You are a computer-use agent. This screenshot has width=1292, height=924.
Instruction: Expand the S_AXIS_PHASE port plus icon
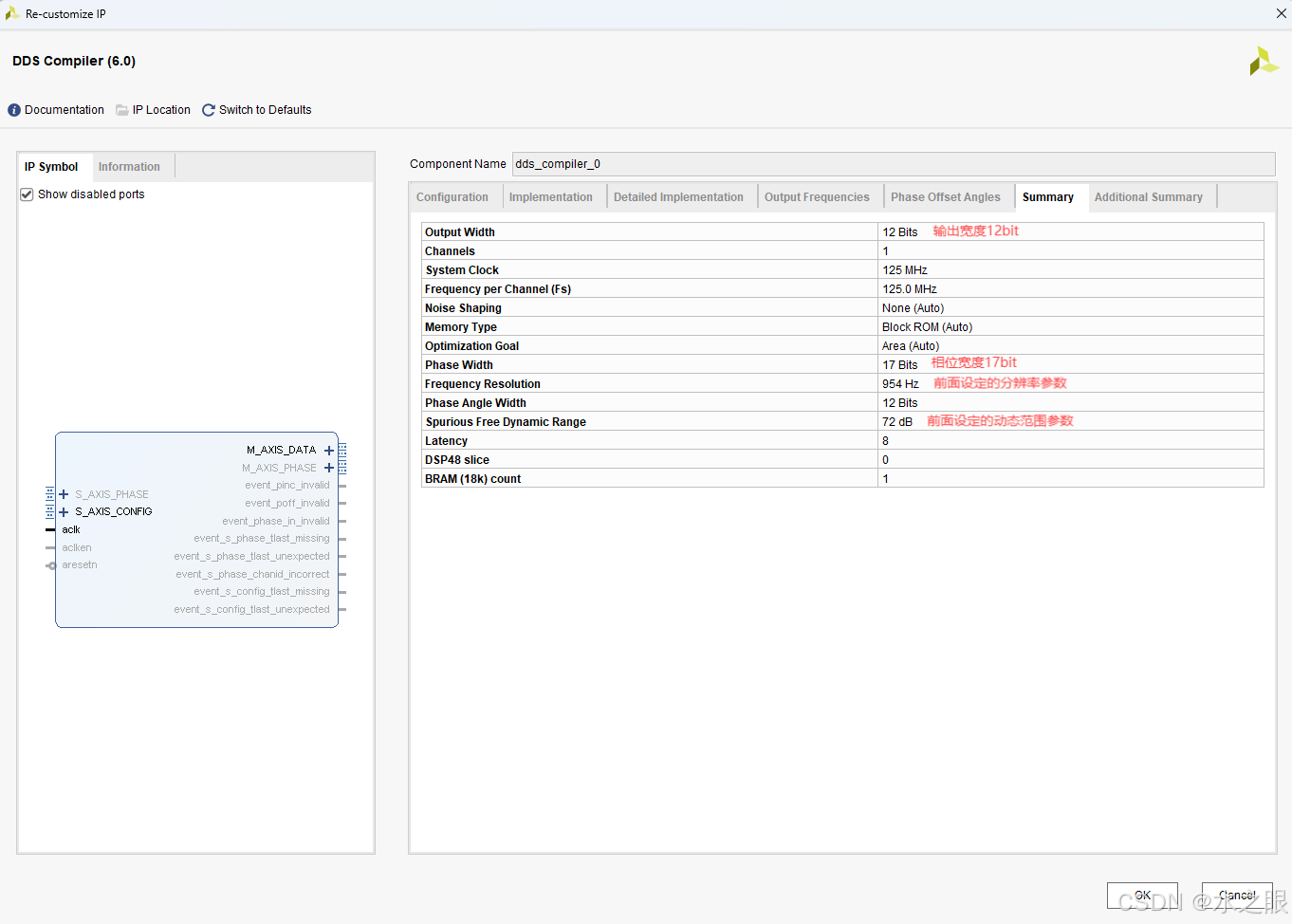point(64,494)
